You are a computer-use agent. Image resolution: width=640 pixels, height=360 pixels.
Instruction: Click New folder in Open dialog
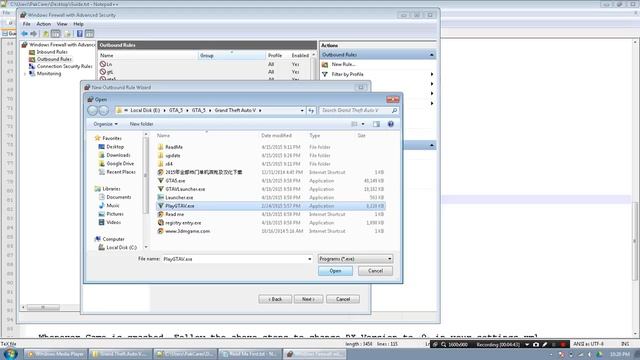tap(141, 124)
